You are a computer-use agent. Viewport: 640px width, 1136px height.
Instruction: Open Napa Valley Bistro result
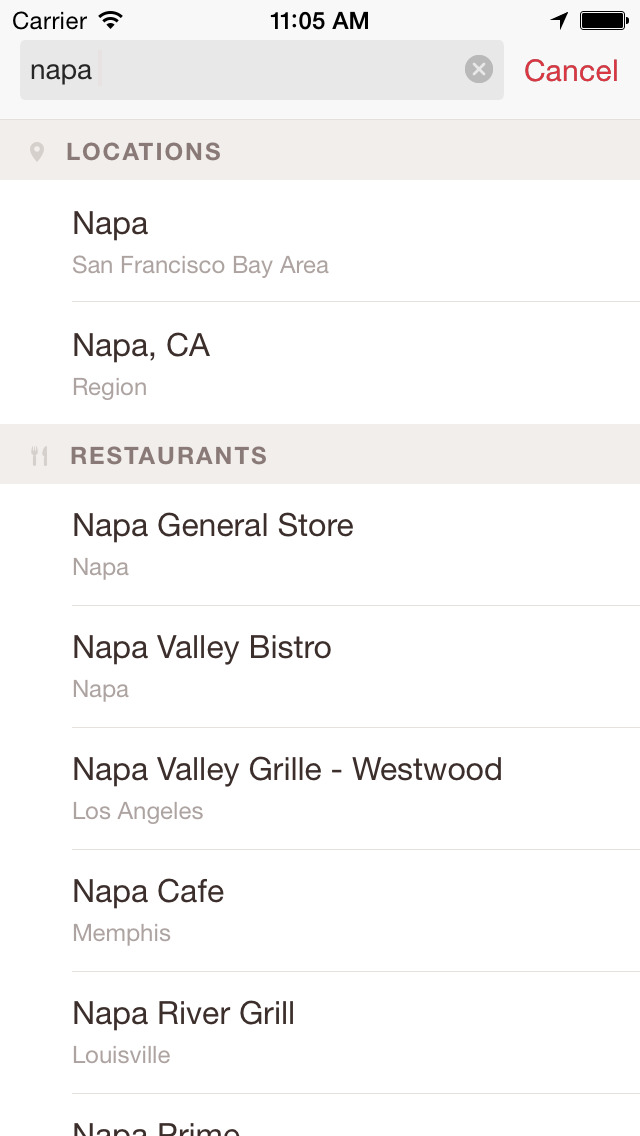click(x=320, y=667)
